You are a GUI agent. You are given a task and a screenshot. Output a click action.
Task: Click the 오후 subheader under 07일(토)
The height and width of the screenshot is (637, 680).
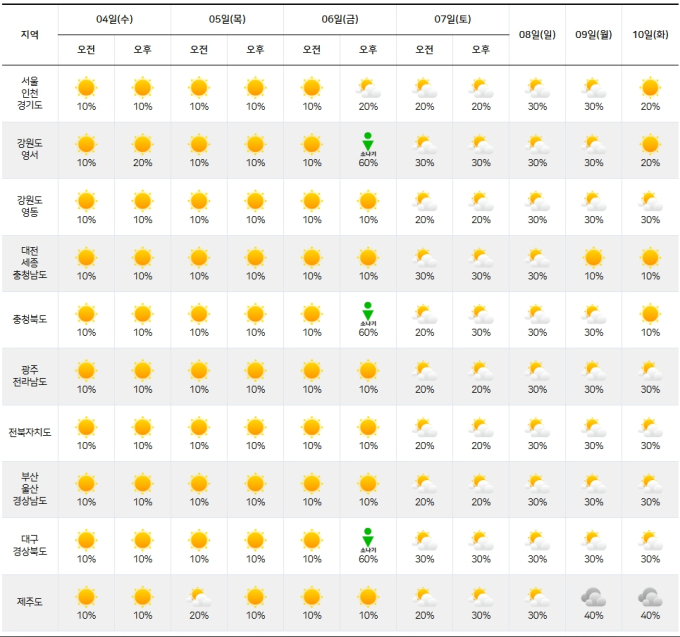[x=481, y=49]
